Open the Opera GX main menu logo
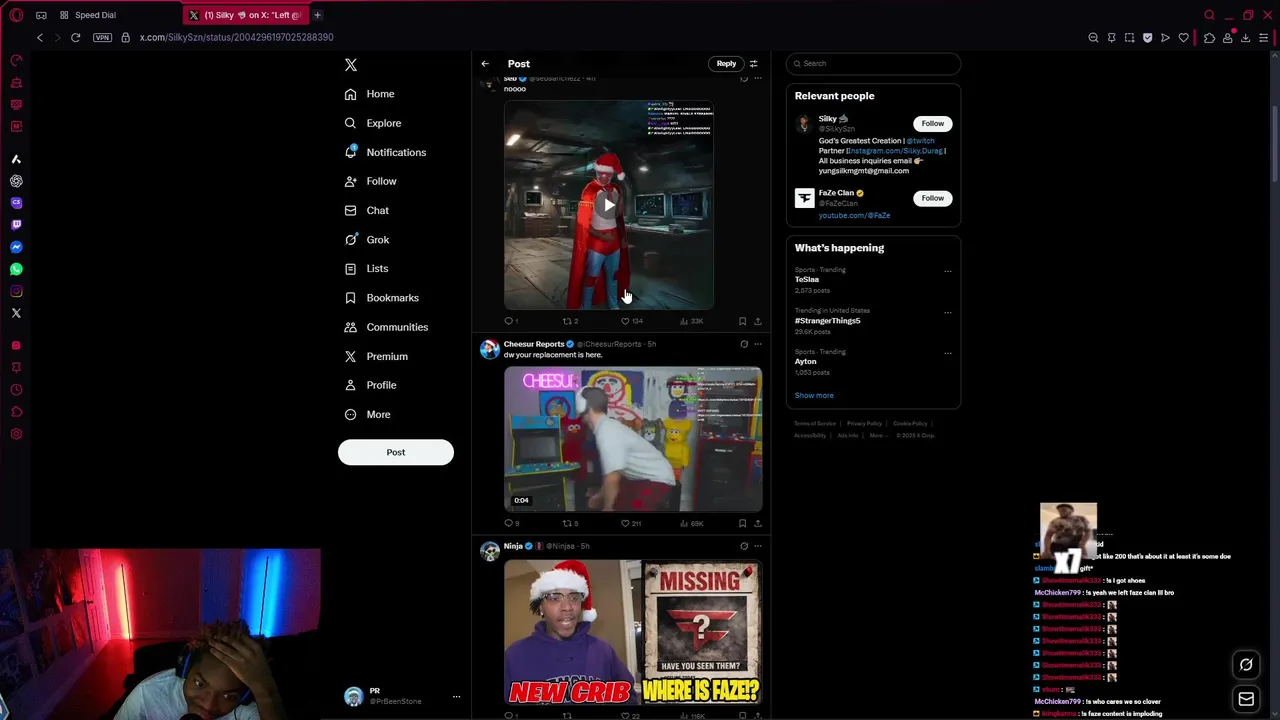The image size is (1280, 720). tap(16, 15)
